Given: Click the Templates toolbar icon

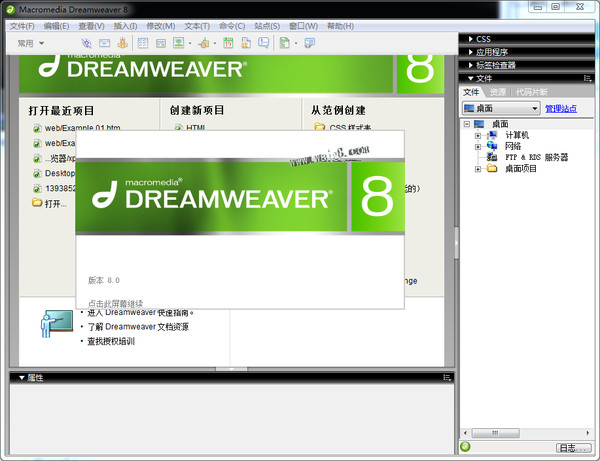Looking at the screenshot, I should point(284,43).
